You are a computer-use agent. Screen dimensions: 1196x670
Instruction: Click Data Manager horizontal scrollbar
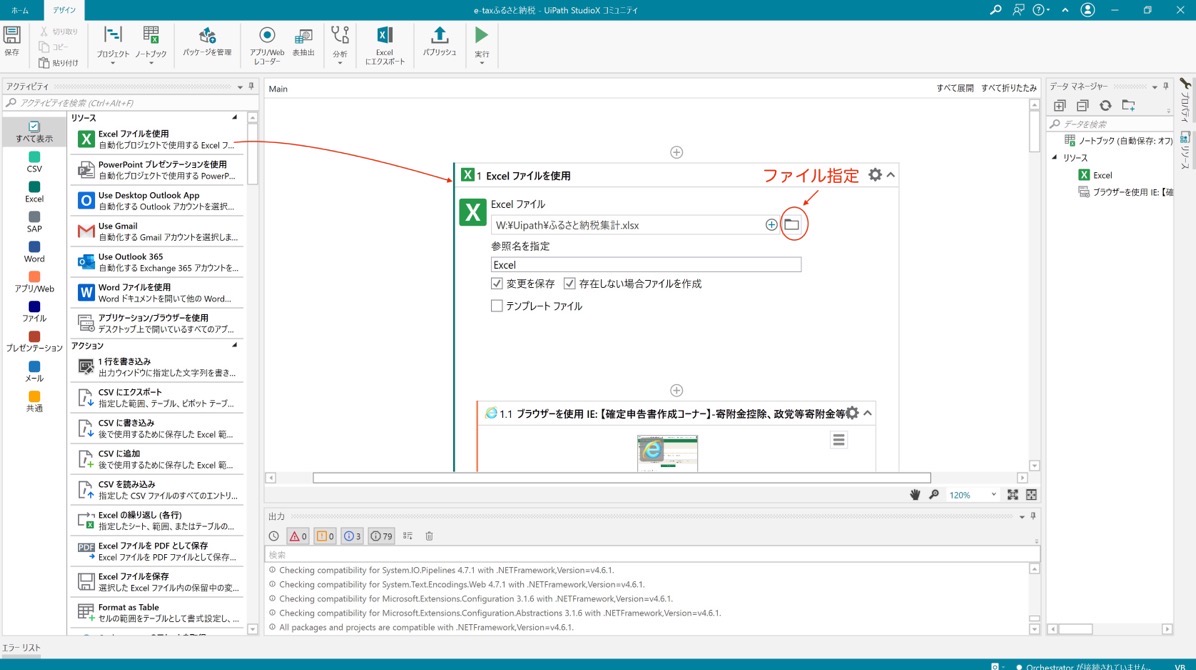1075,629
